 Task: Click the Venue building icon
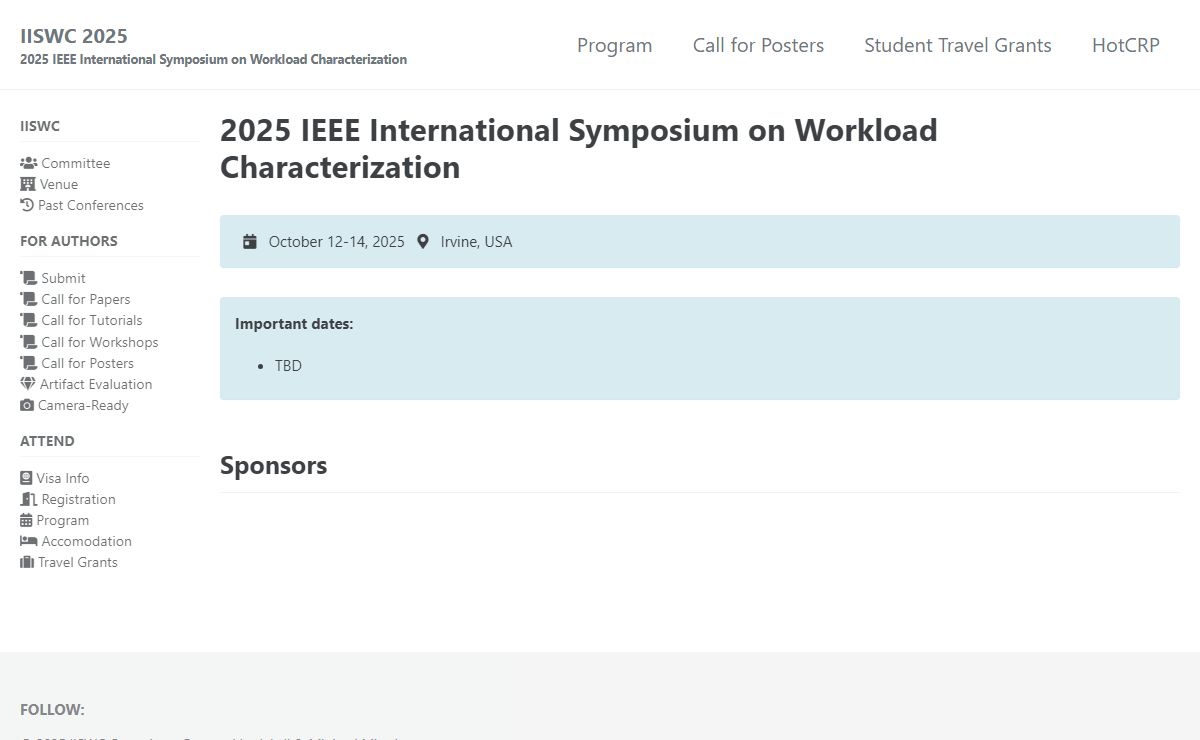coord(27,184)
